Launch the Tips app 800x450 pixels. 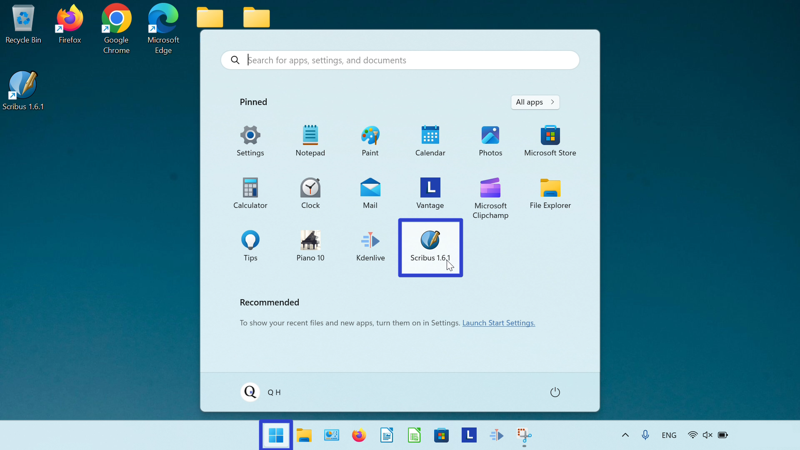point(250,246)
